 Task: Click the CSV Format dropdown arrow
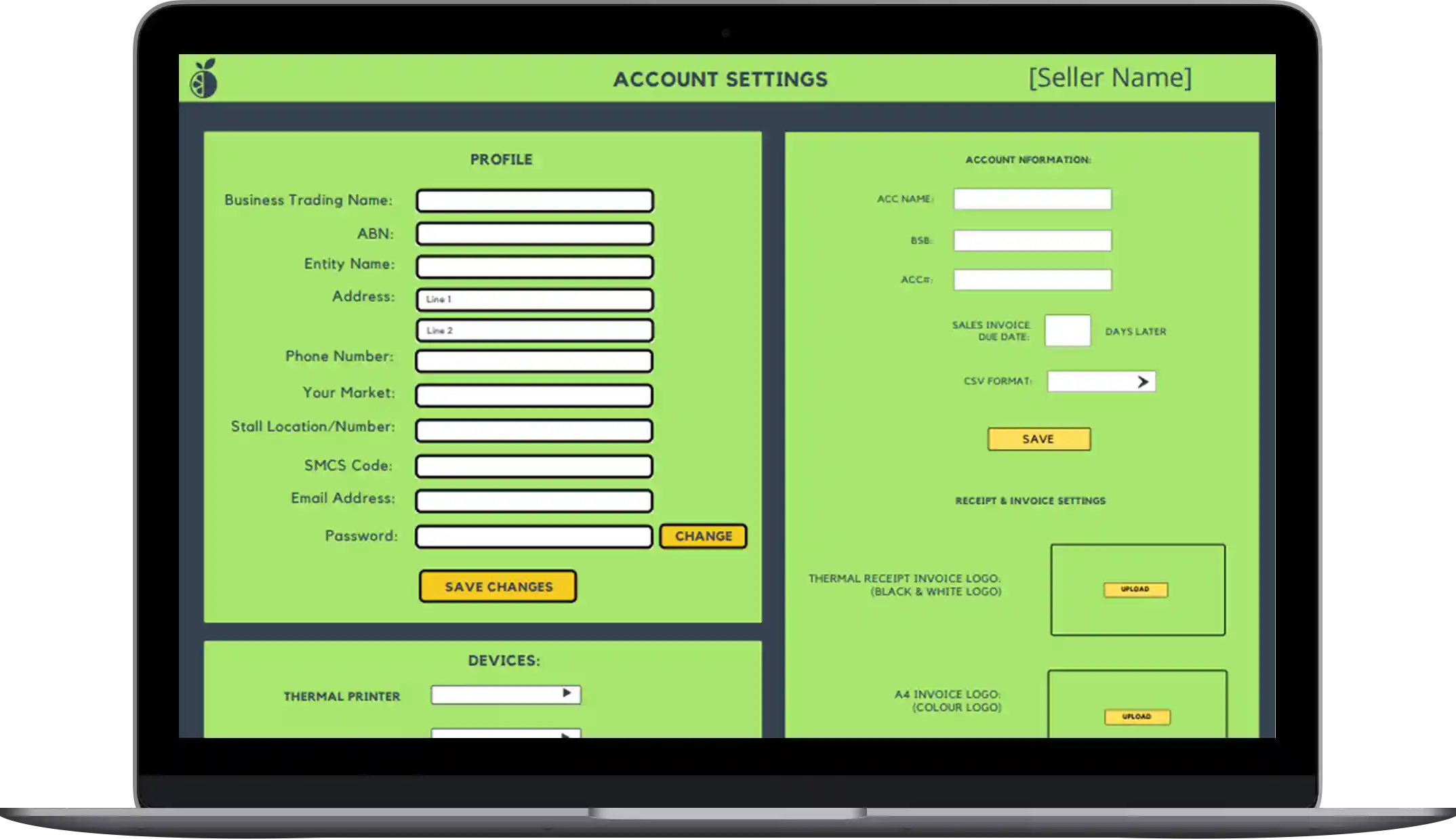coord(1143,381)
